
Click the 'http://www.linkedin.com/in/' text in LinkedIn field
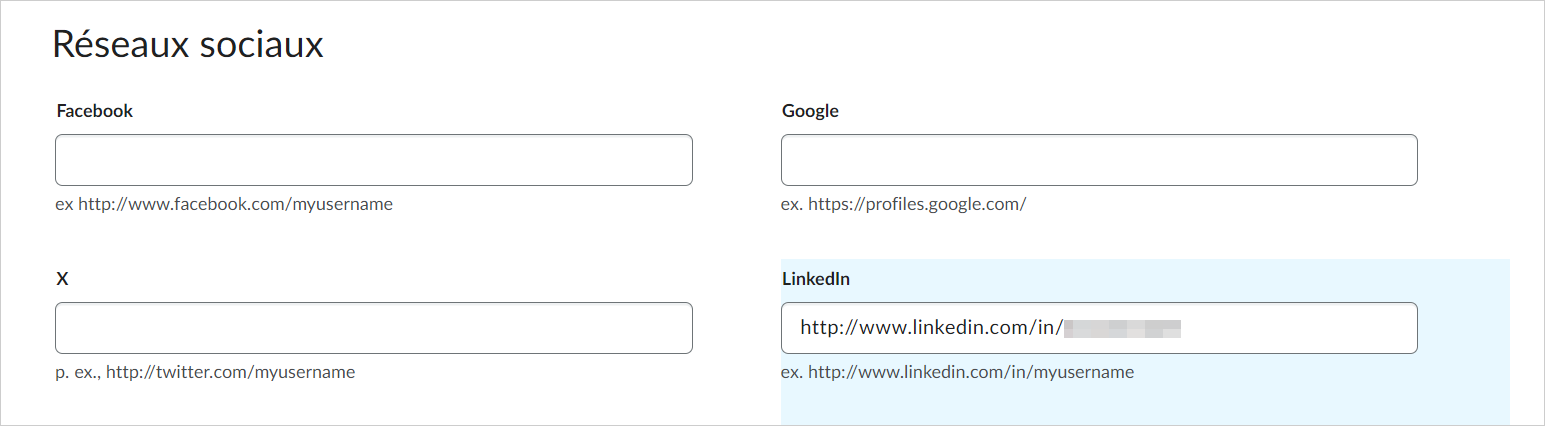930,328
